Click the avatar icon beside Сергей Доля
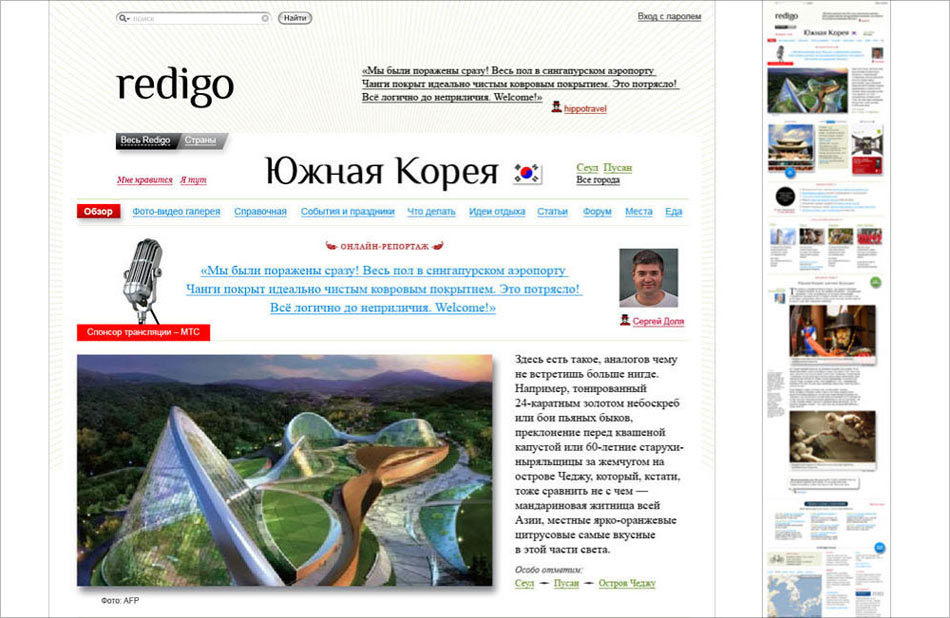The image size is (950, 618). coord(625,321)
